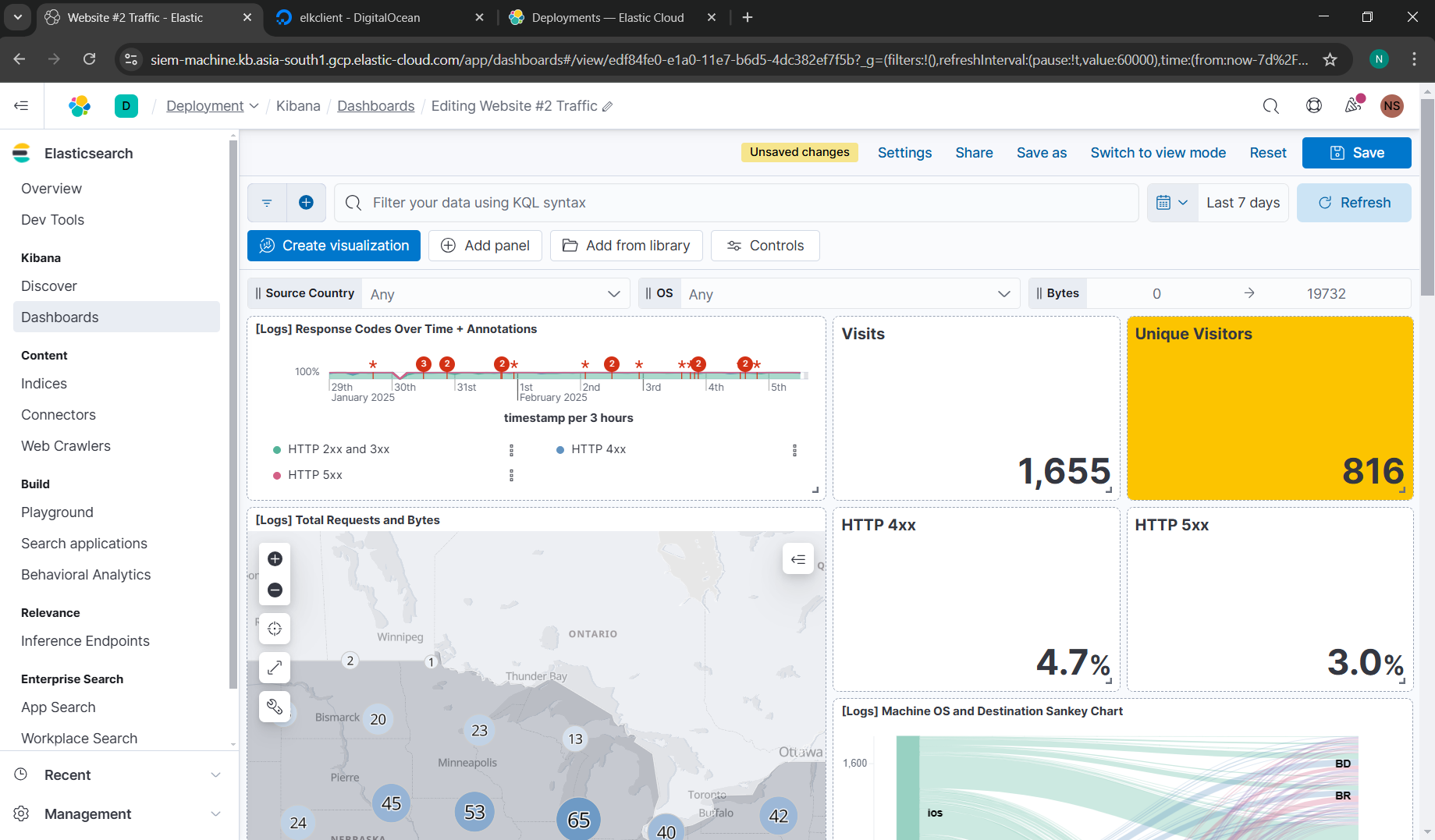Zoom out on the map
The height and width of the screenshot is (840, 1435).
(x=275, y=590)
